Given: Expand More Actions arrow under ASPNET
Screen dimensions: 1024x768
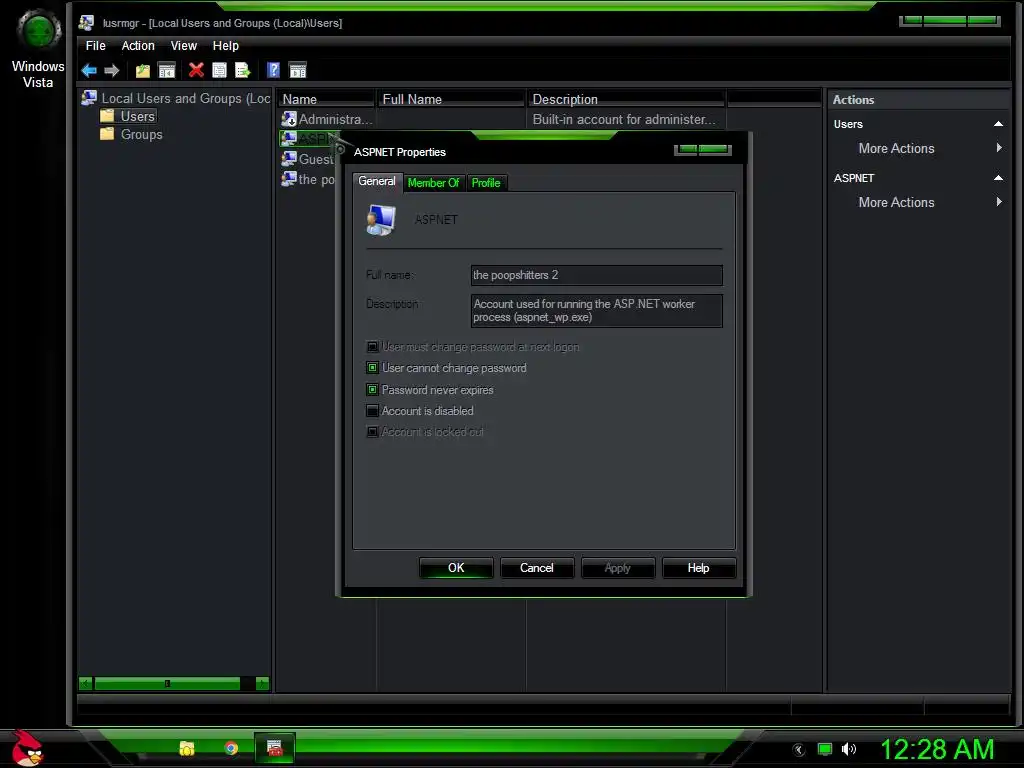Looking at the screenshot, I should [x=999, y=202].
